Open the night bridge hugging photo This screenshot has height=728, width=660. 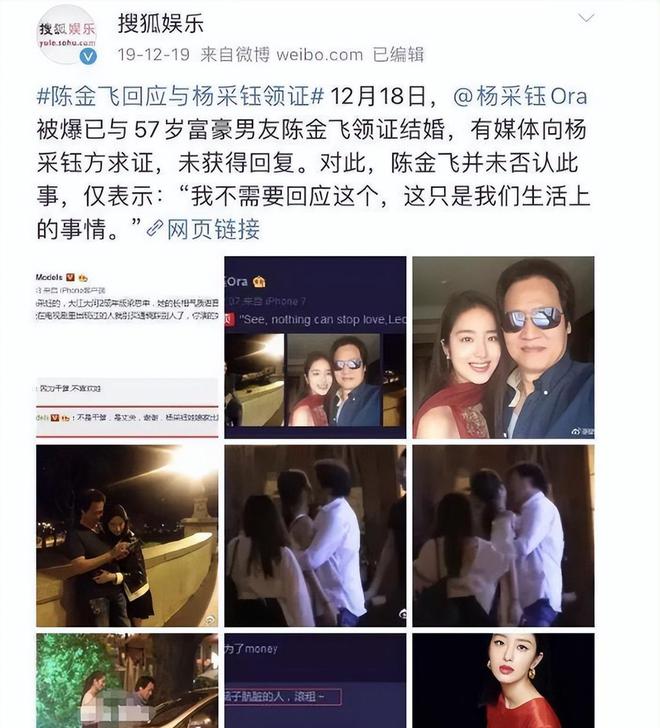pyautogui.click(x=127, y=536)
